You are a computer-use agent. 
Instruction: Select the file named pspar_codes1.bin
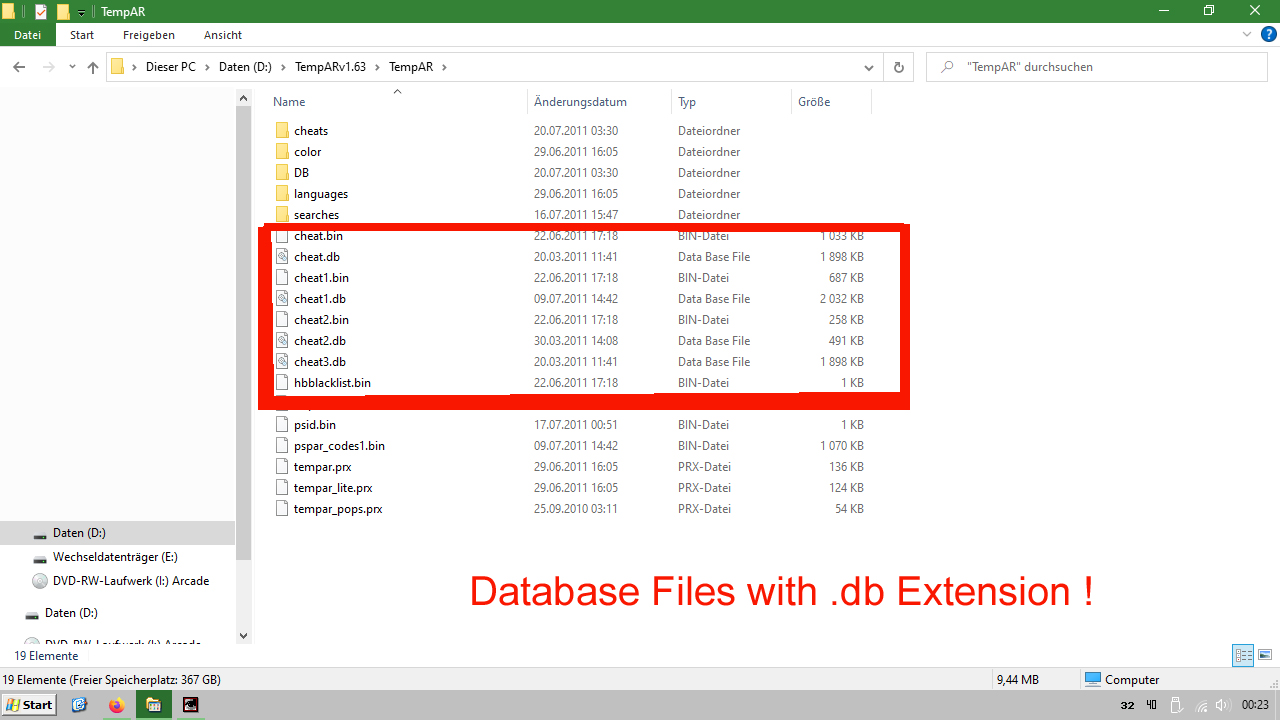click(x=339, y=446)
